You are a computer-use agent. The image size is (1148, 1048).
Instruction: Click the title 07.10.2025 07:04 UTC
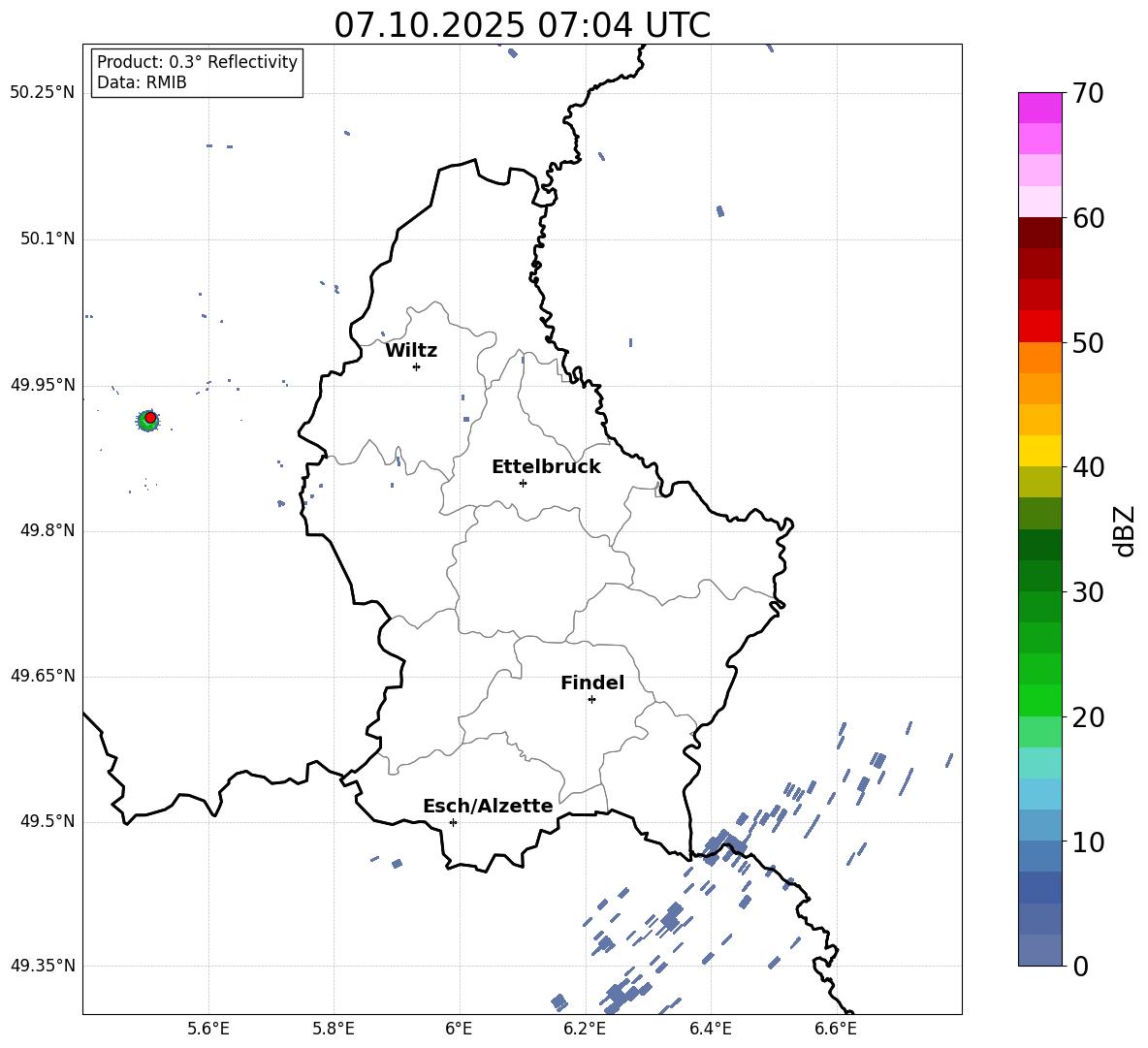[522, 25]
